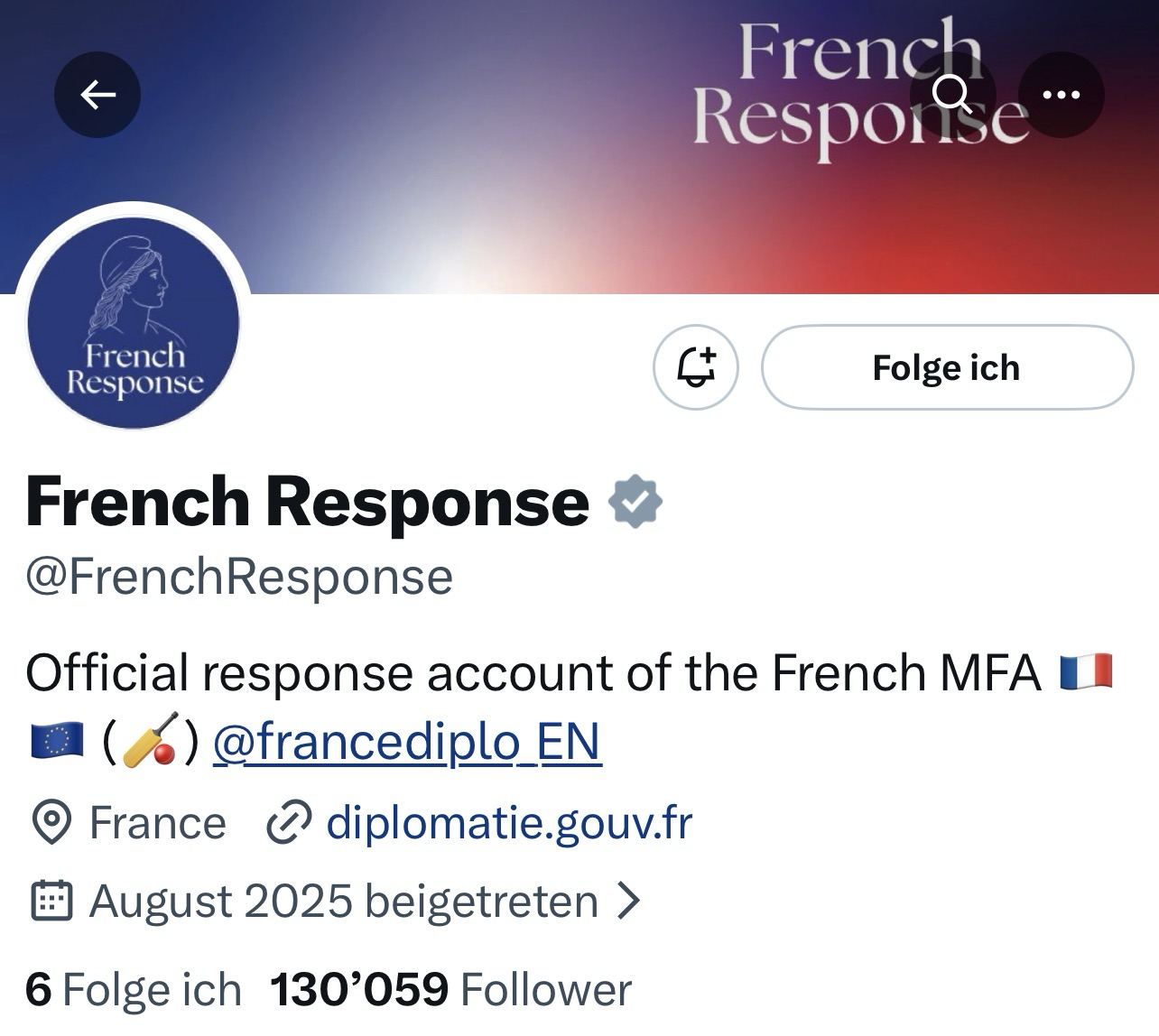Visit the diplomatie.gouv.fr website link
Image resolution: width=1159 pixels, height=1036 pixels.
[x=509, y=823]
